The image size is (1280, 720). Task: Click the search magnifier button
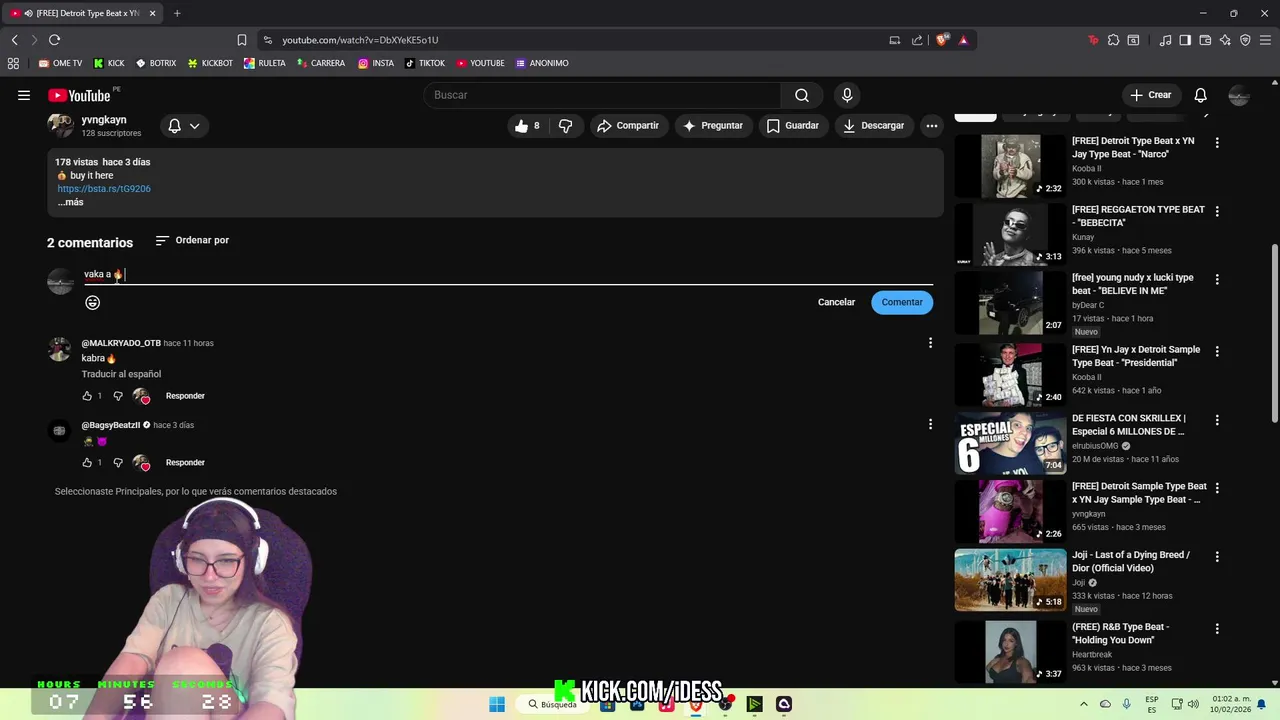[802, 95]
